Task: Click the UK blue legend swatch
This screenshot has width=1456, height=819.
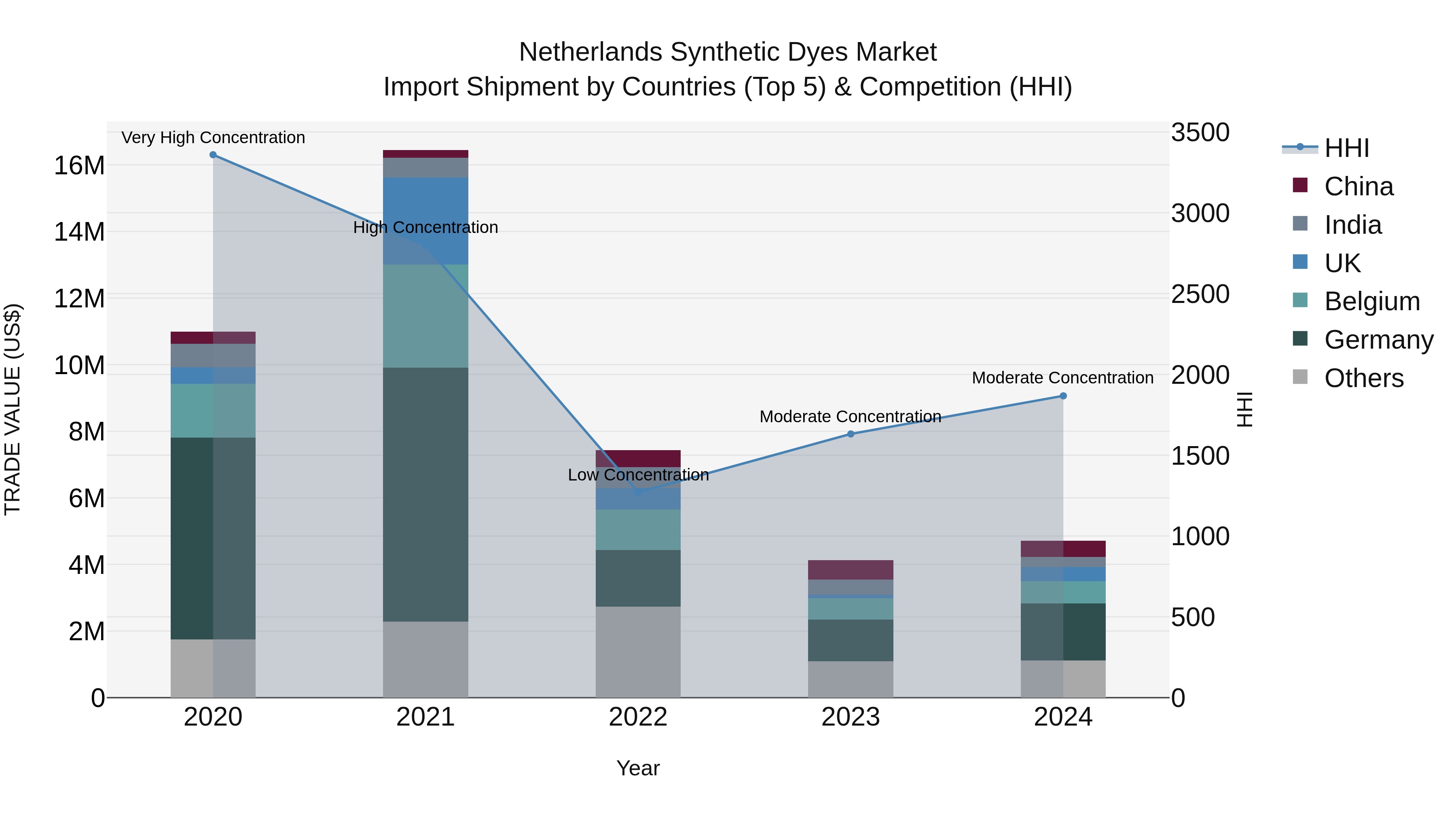Action: tap(1300, 262)
